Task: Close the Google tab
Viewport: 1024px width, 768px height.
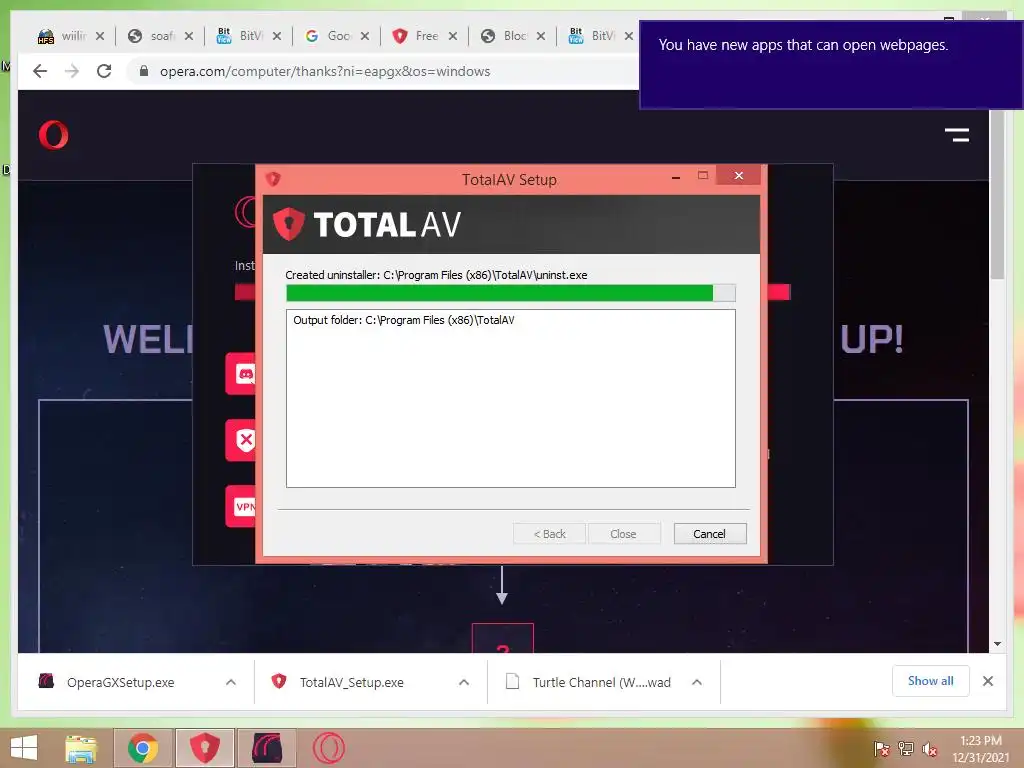Action: click(x=365, y=36)
